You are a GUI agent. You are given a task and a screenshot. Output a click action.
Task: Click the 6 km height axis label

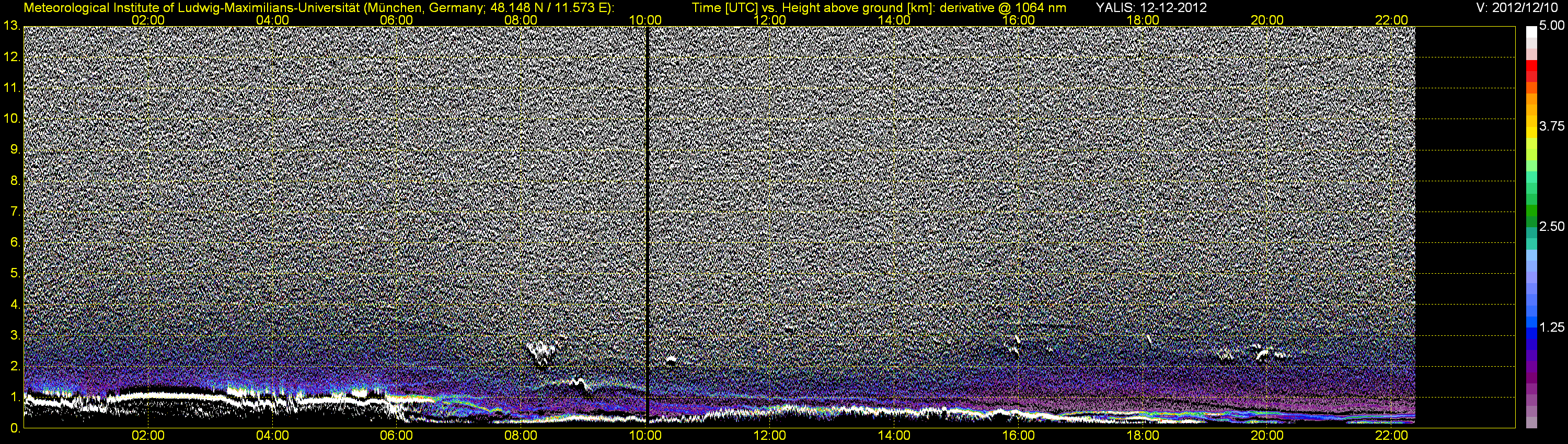point(15,243)
